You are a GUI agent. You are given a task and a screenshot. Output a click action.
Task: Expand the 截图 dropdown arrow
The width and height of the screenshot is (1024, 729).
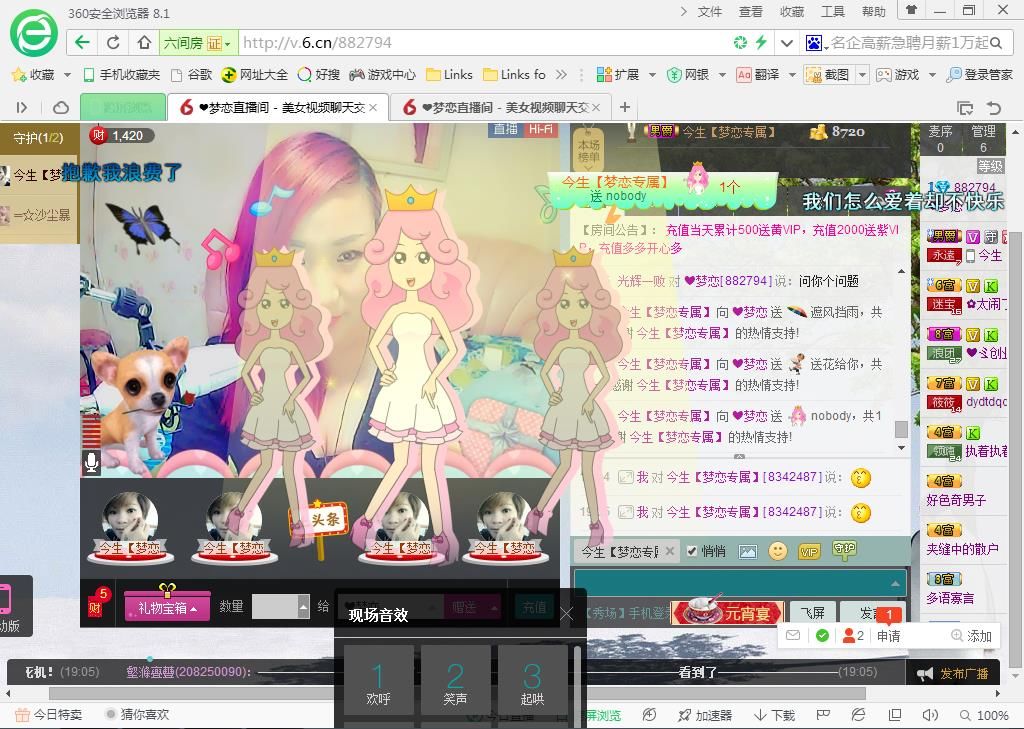[x=862, y=75]
